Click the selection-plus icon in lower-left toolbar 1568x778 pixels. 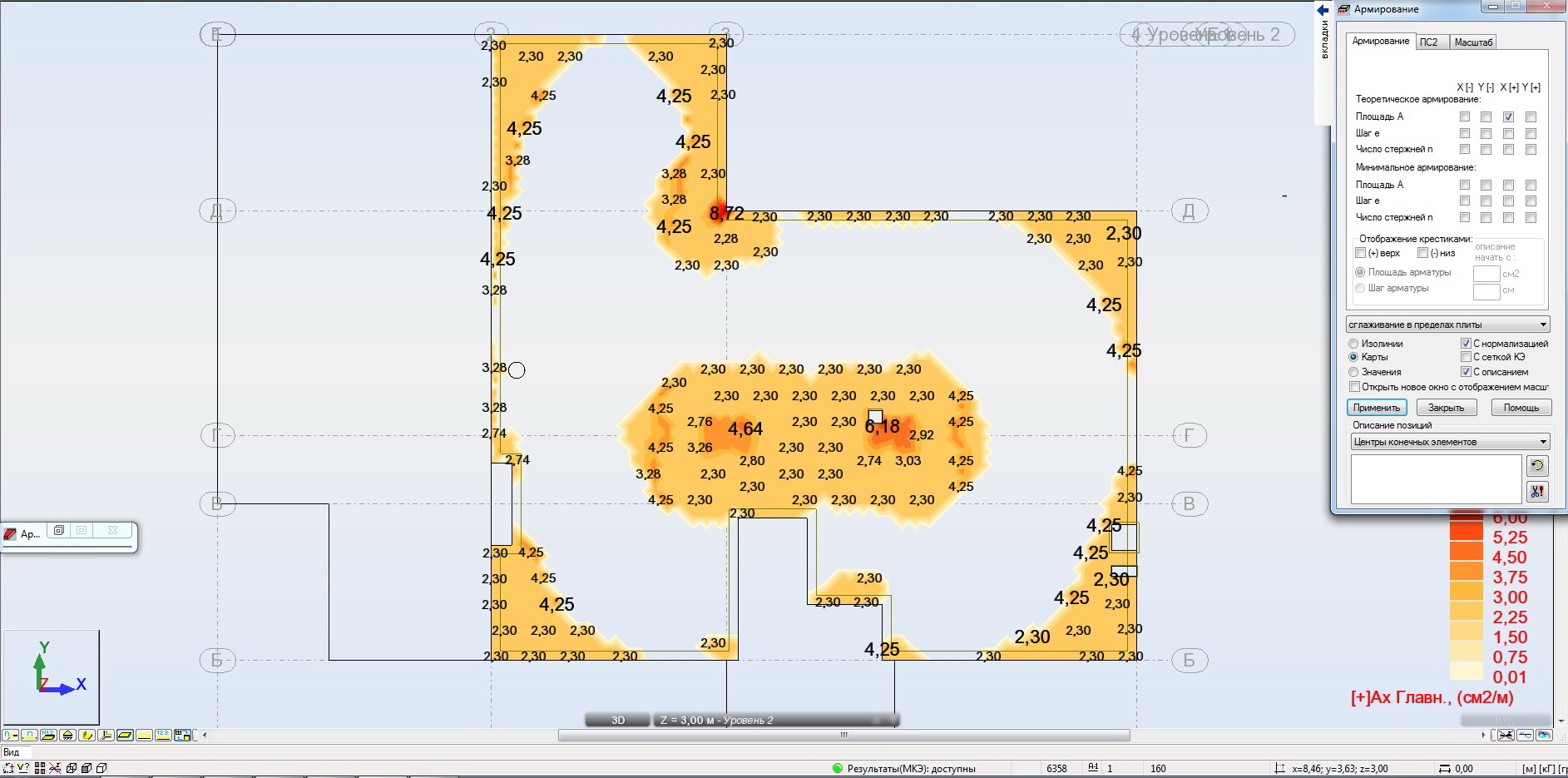pos(8,768)
